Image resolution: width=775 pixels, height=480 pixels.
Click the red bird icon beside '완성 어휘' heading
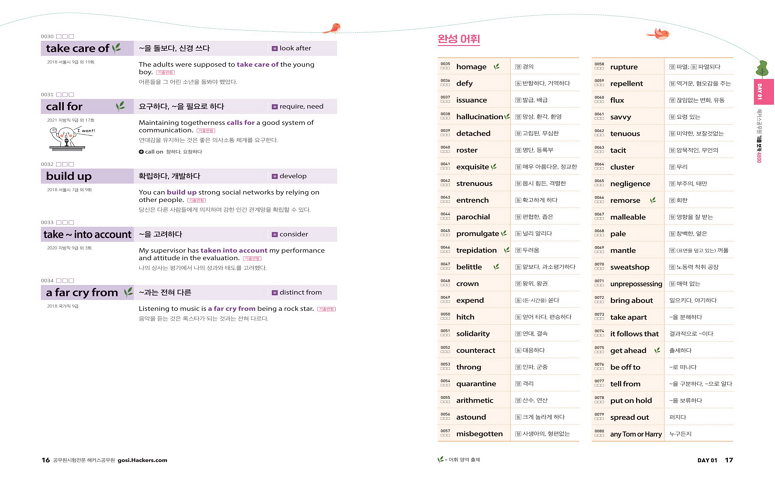[658, 34]
